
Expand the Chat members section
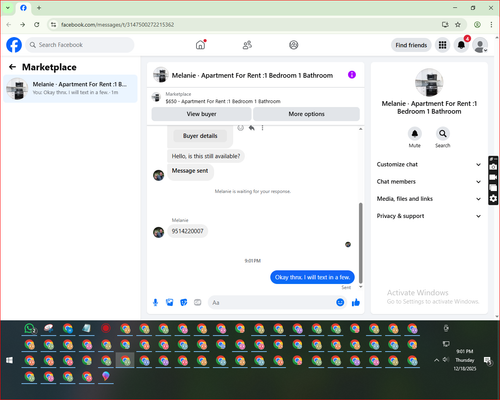pyautogui.click(x=429, y=182)
